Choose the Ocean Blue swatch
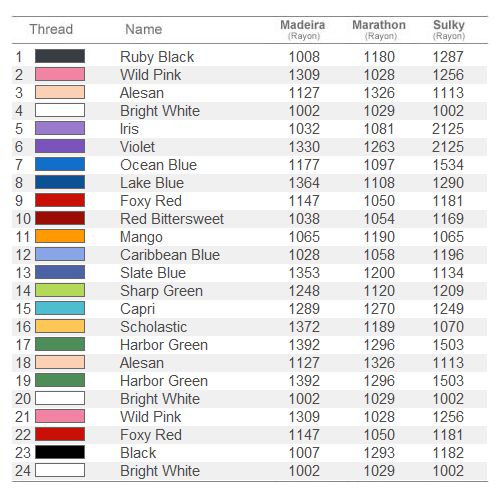Screen dimensions: 500x492 click(60, 164)
